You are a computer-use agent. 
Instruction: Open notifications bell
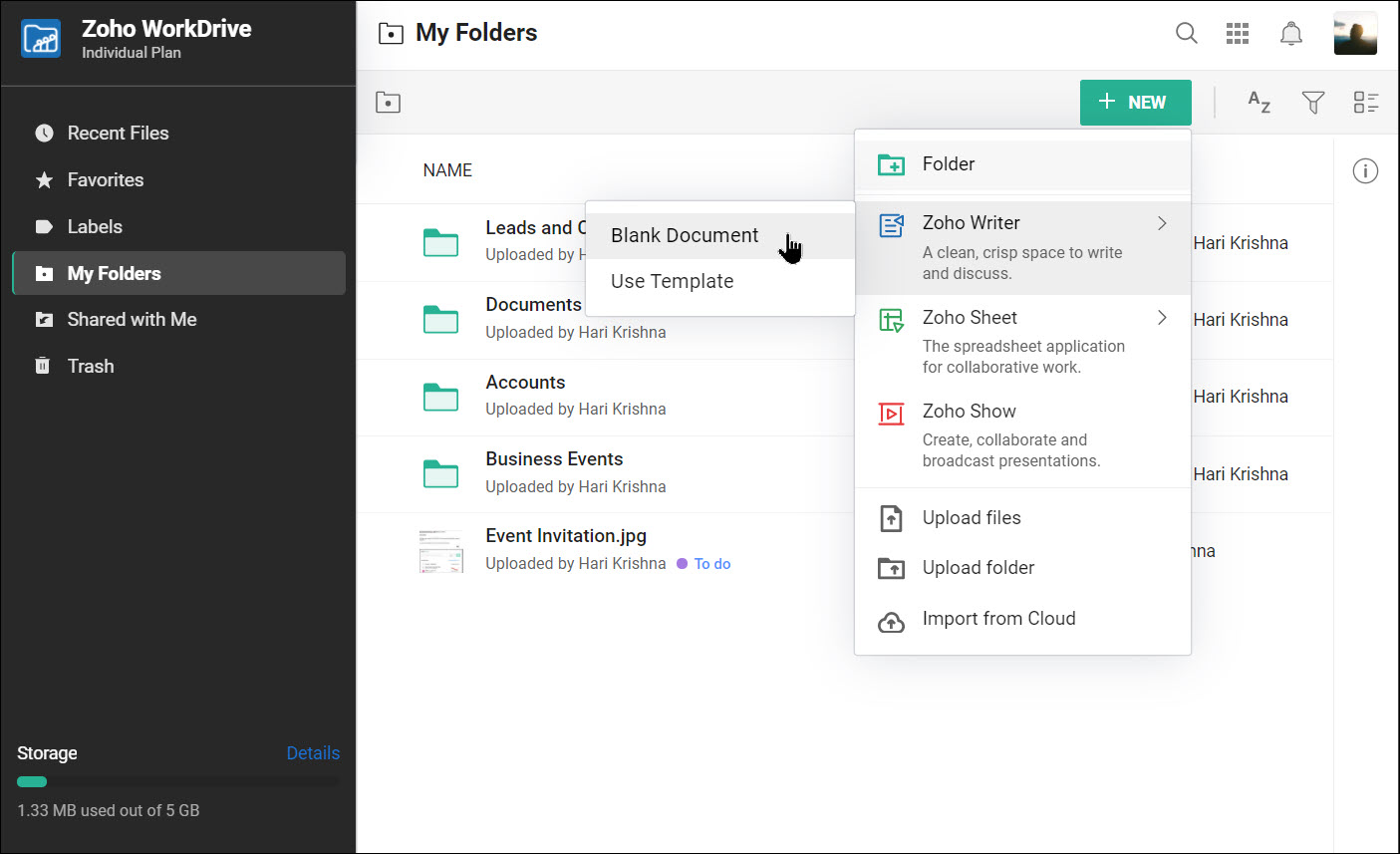click(1290, 33)
